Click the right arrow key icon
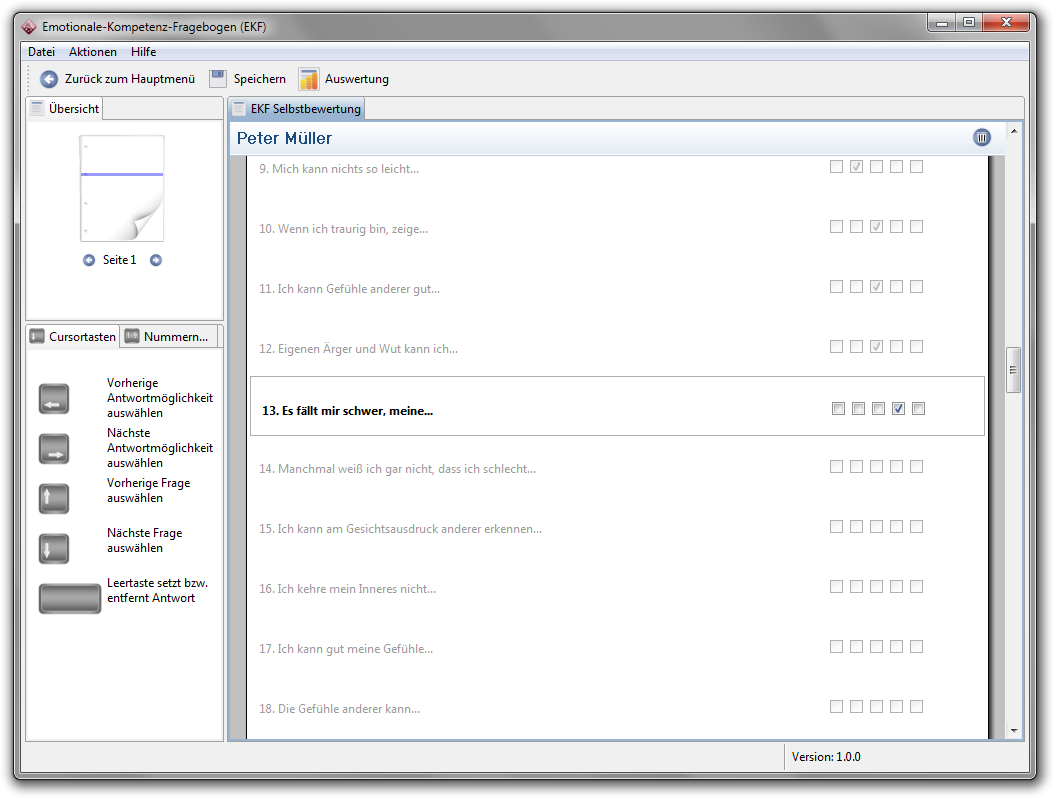Image resolution: width=1055 pixels, height=799 pixels. (x=54, y=449)
